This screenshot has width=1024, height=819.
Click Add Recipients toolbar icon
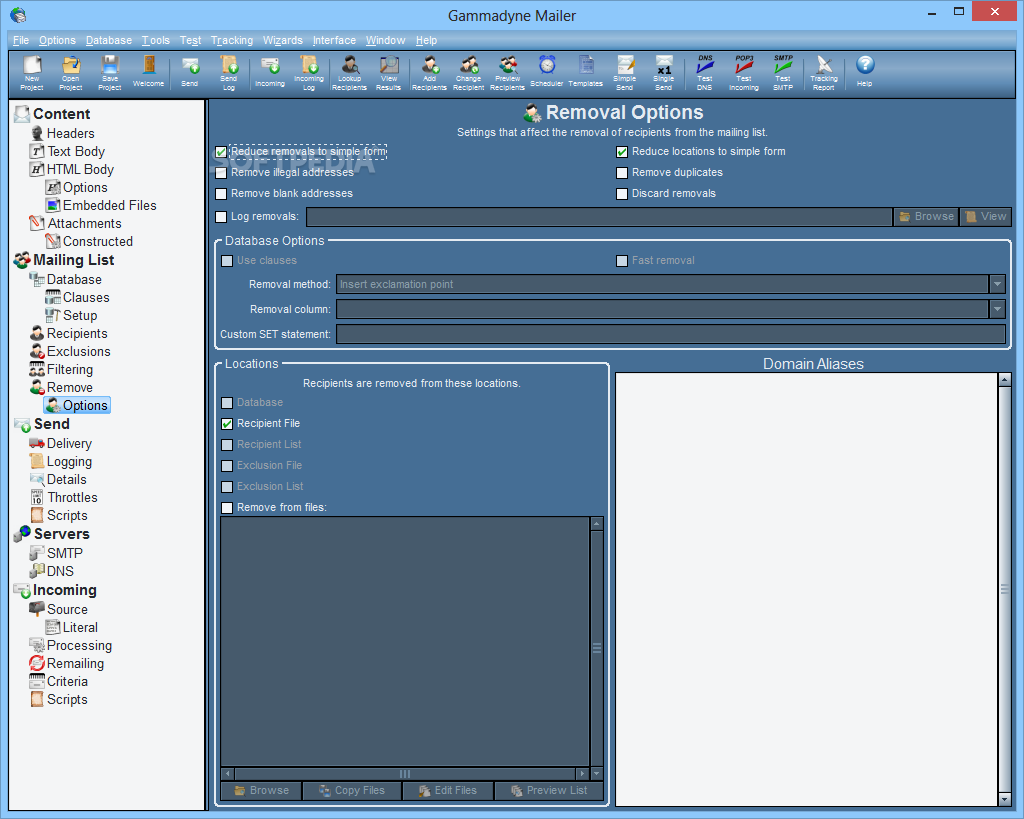pyautogui.click(x=429, y=72)
